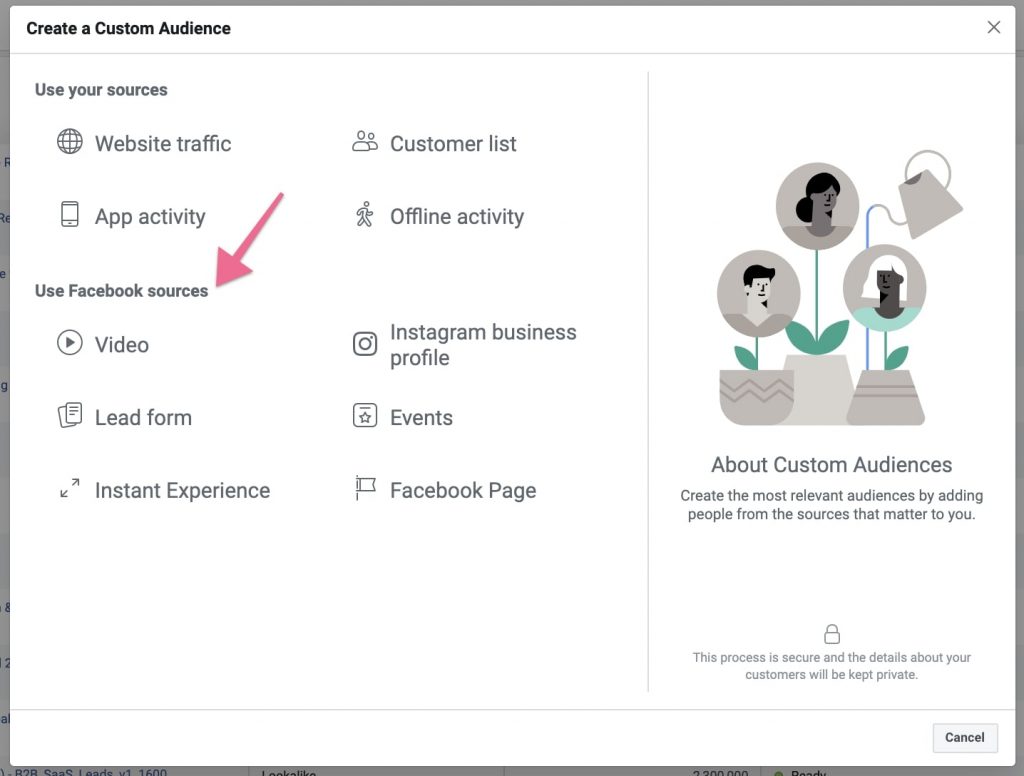
Task: Click the play icon next to Video
Action: [70, 343]
